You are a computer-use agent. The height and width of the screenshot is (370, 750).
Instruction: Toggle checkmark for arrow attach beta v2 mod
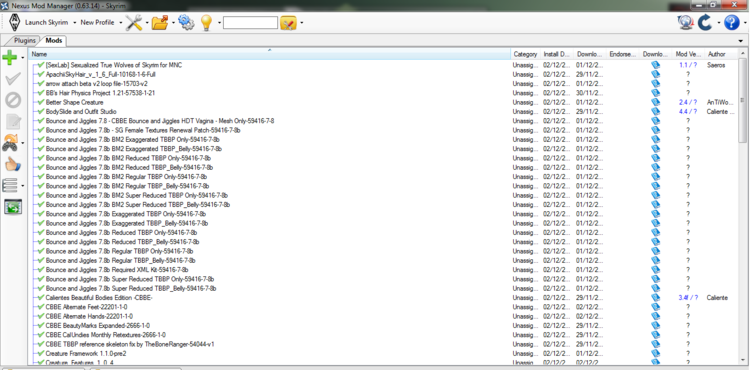pyautogui.click(x=41, y=83)
